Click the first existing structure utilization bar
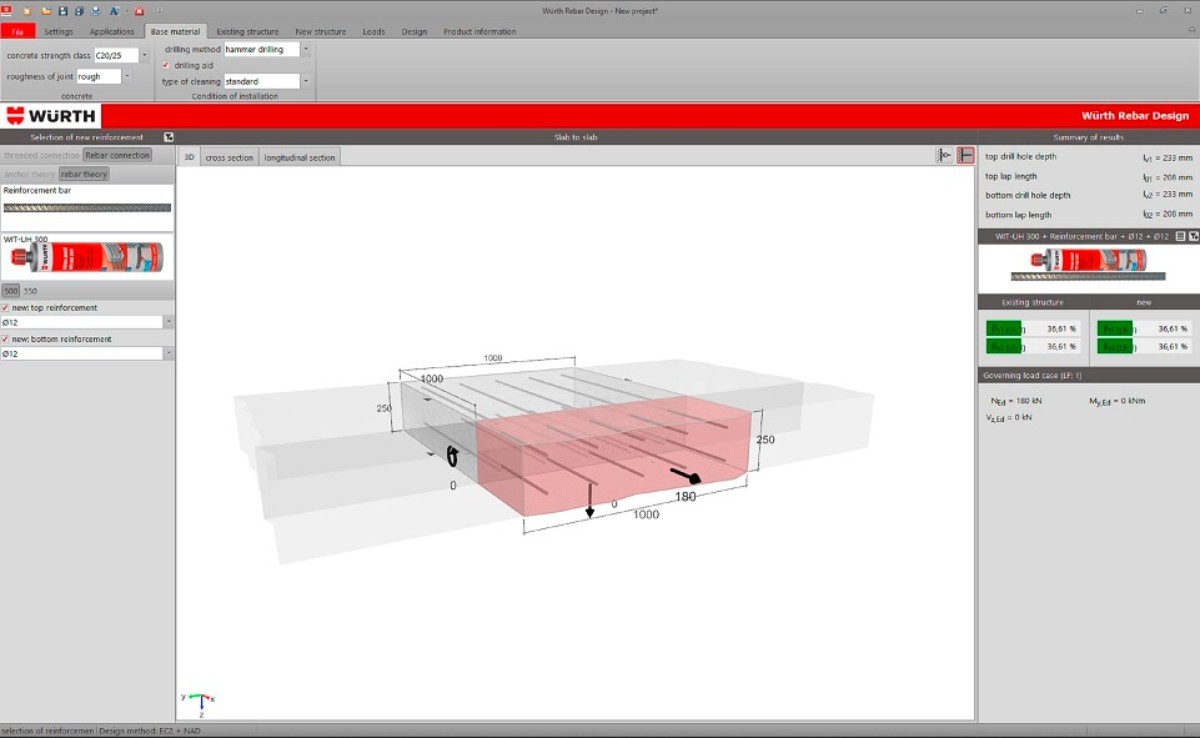This screenshot has height=738, width=1200. 1004,328
